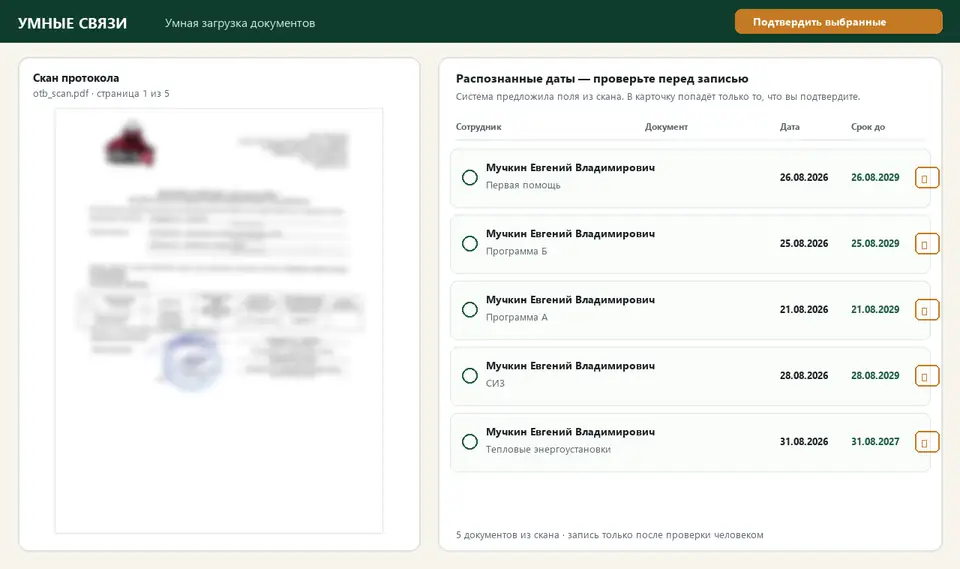960x569 pixels.
Task: Click the Программа Б document label
Action: [x=516, y=251]
